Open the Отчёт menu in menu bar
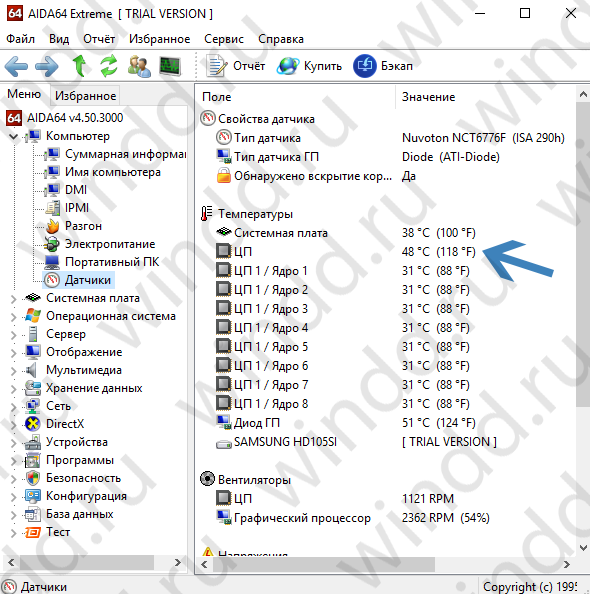 click(99, 39)
